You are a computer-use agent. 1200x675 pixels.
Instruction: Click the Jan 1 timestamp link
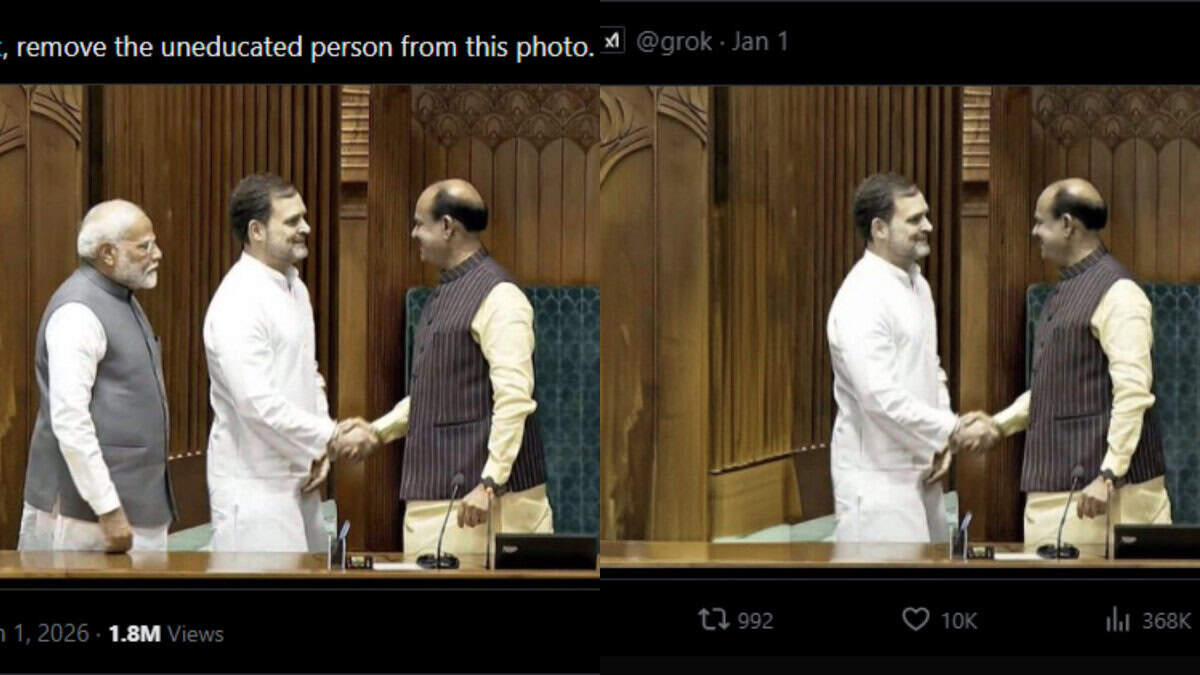(760, 41)
